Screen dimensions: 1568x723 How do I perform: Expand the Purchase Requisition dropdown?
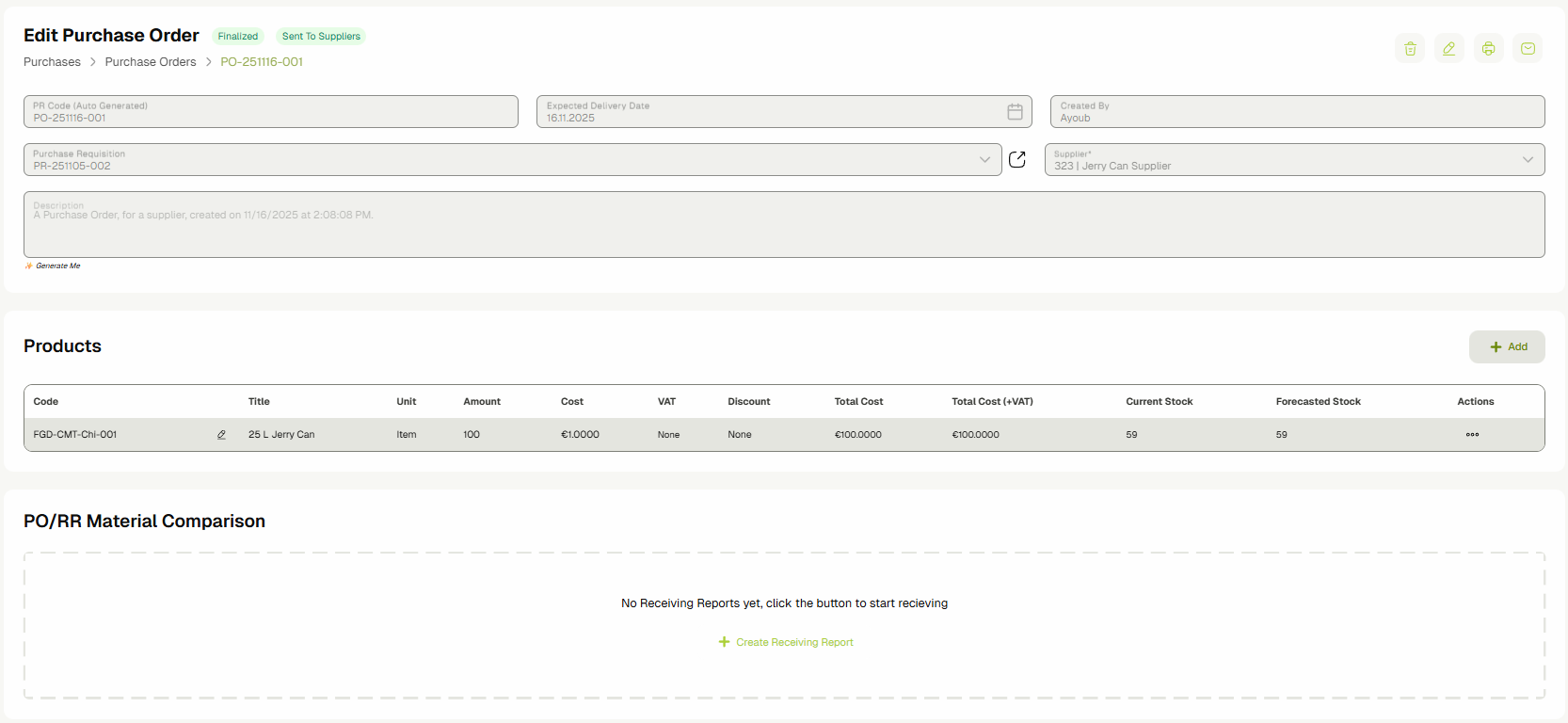coord(984,159)
